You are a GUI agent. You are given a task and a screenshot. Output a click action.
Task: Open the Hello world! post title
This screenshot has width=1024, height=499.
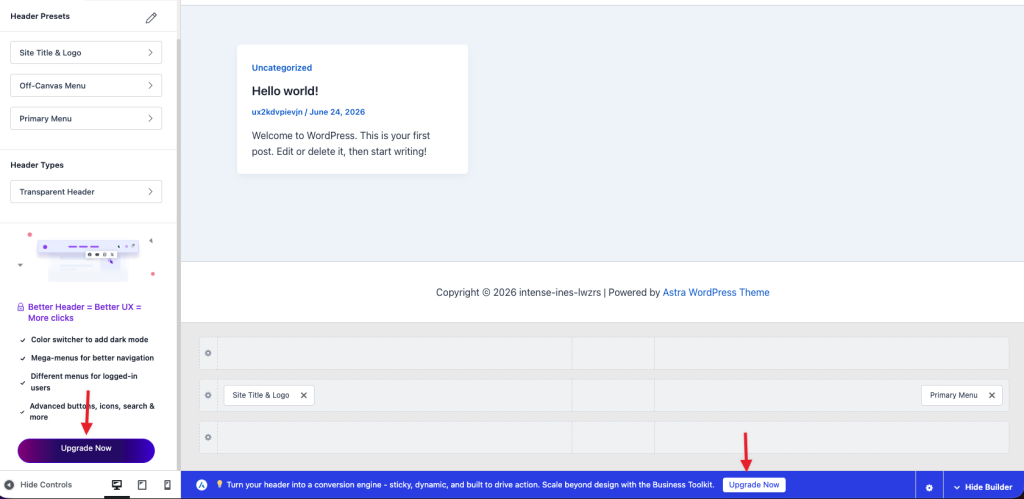pos(285,91)
